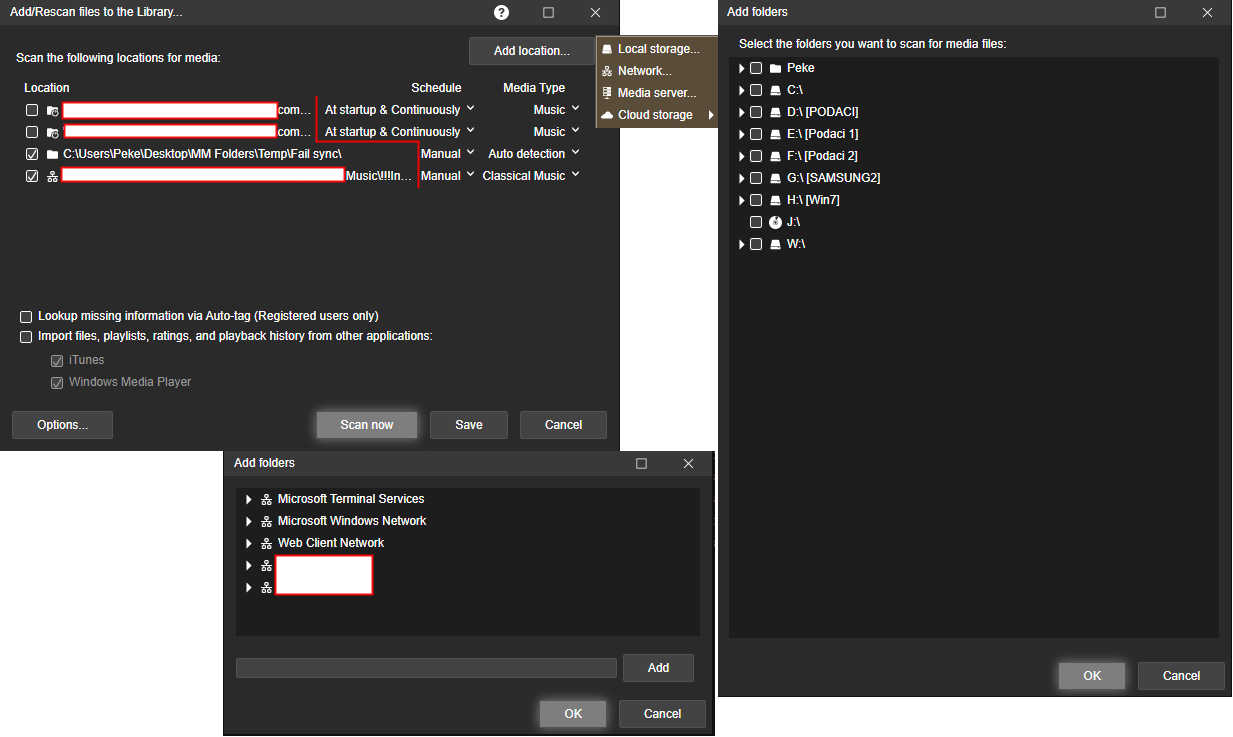The width and height of the screenshot is (1233, 737).
Task: Uncheck the Fail sync folder location checkbox
Action: [32, 154]
